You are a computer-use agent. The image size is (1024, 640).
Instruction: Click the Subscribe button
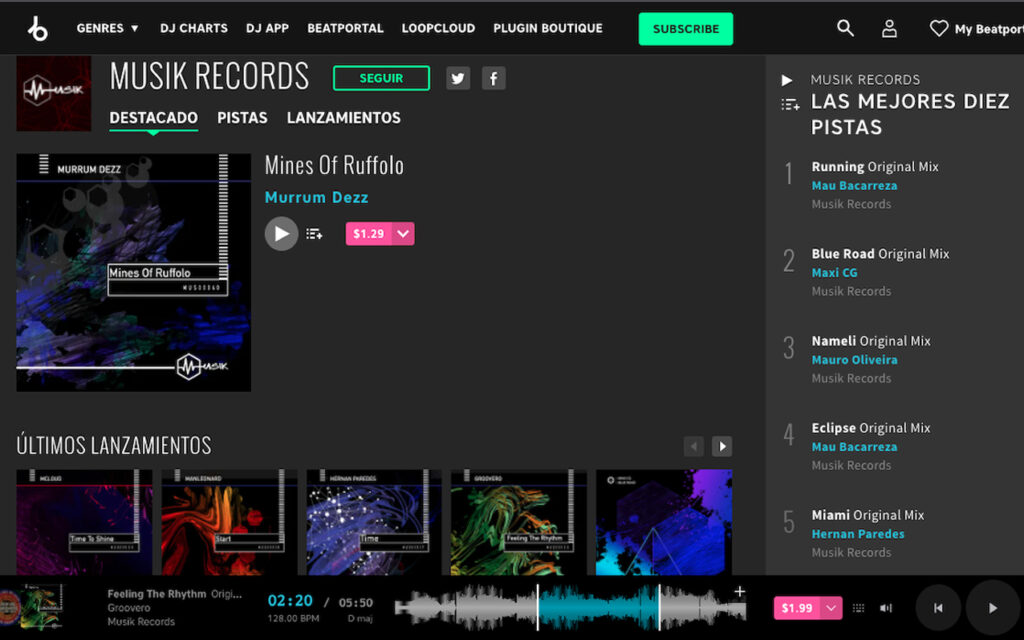686,29
